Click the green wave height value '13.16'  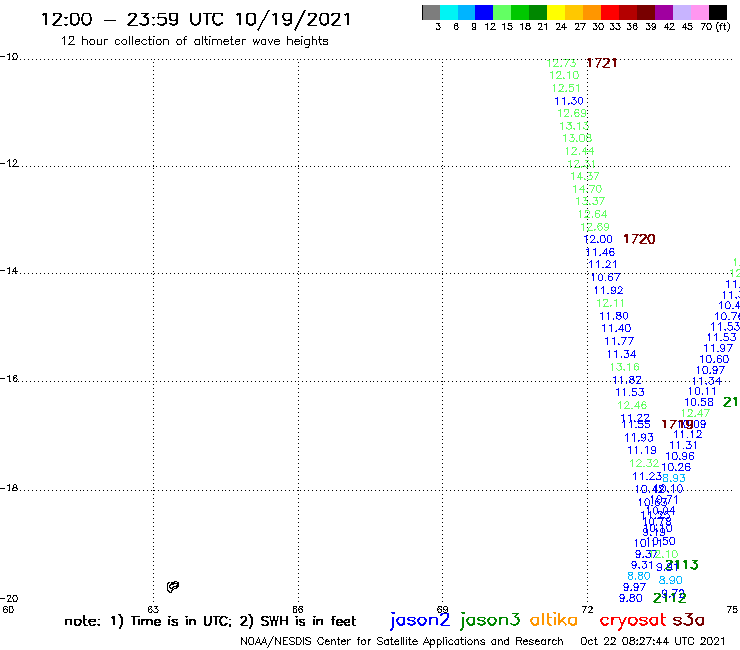(624, 367)
